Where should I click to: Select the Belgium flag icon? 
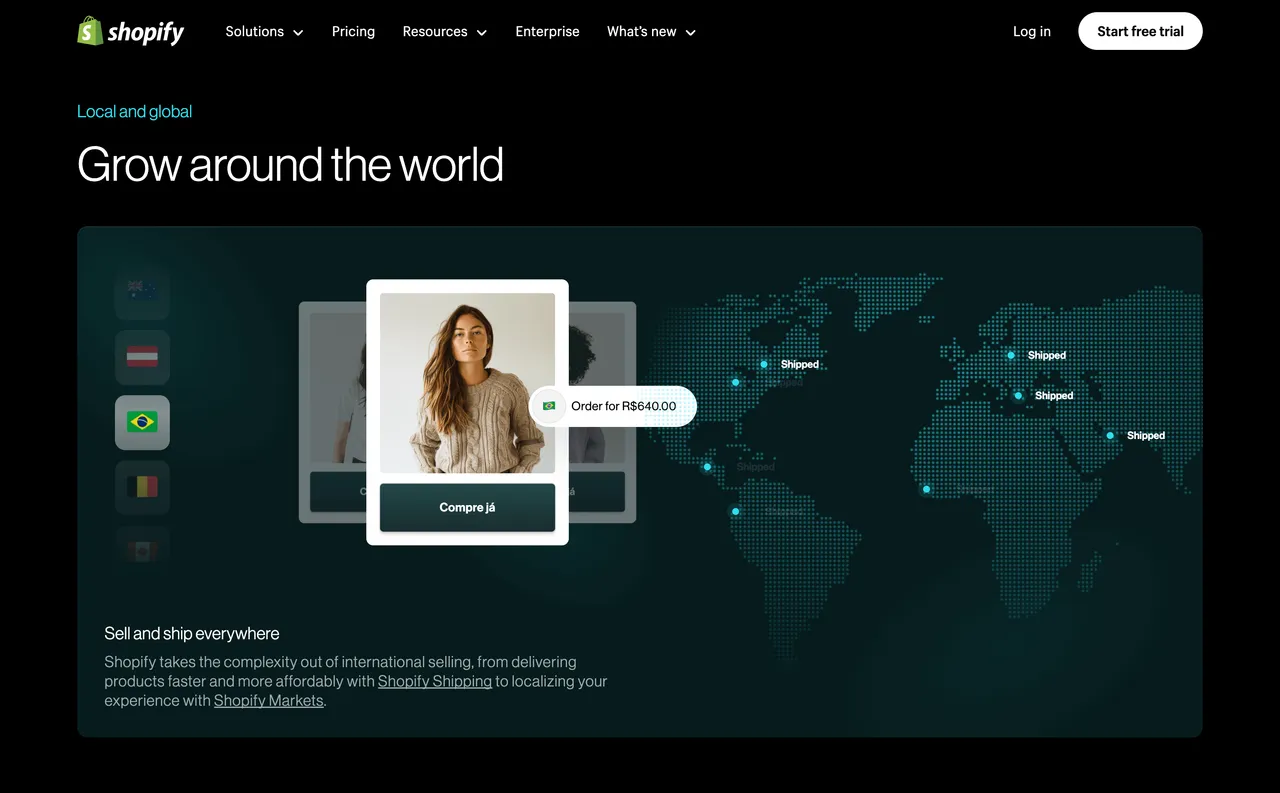[x=142, y=487]
